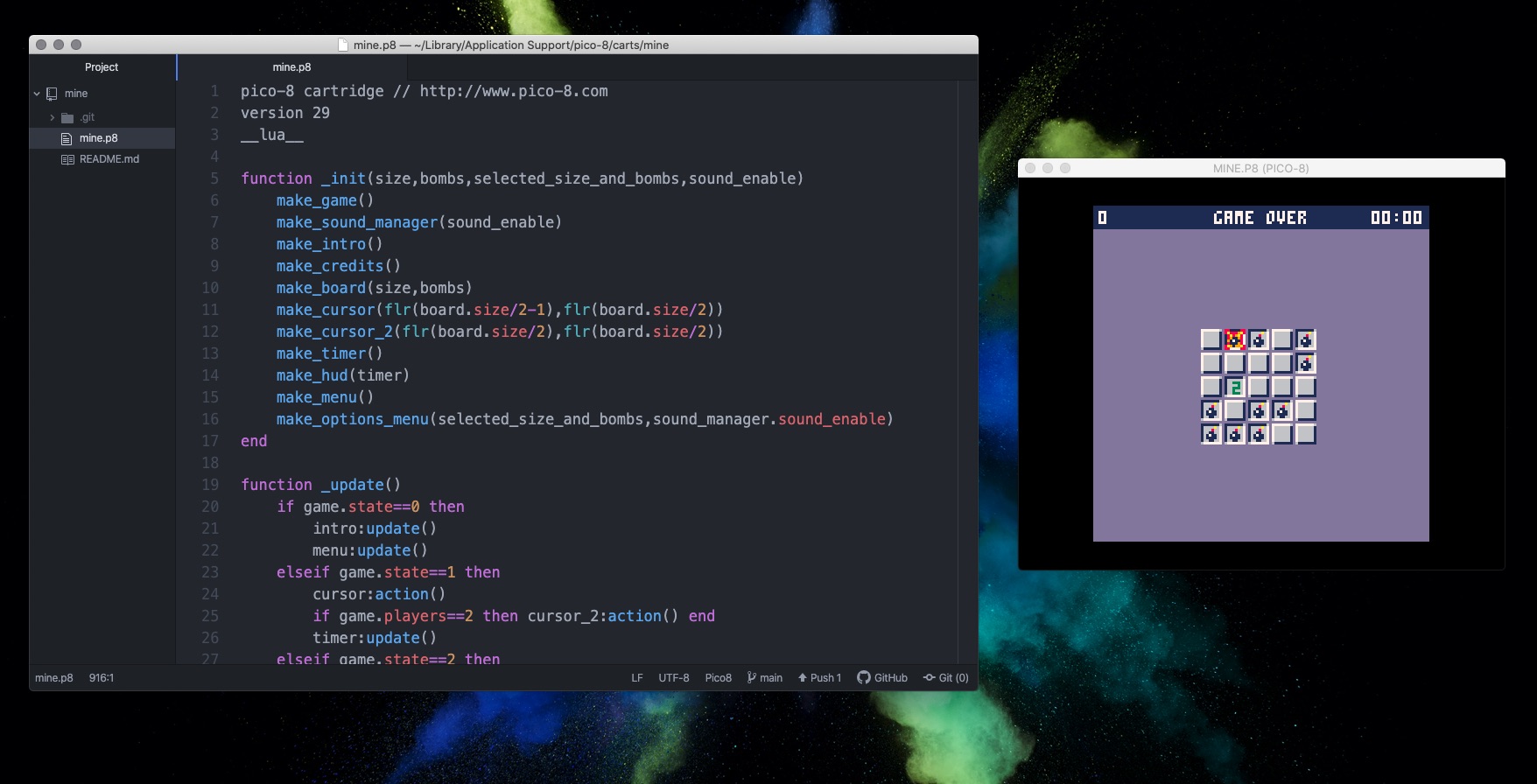This screenshot has height=784, width=1537.
Task: Change the UTF-8 file encoding
Action: point(674,677)
